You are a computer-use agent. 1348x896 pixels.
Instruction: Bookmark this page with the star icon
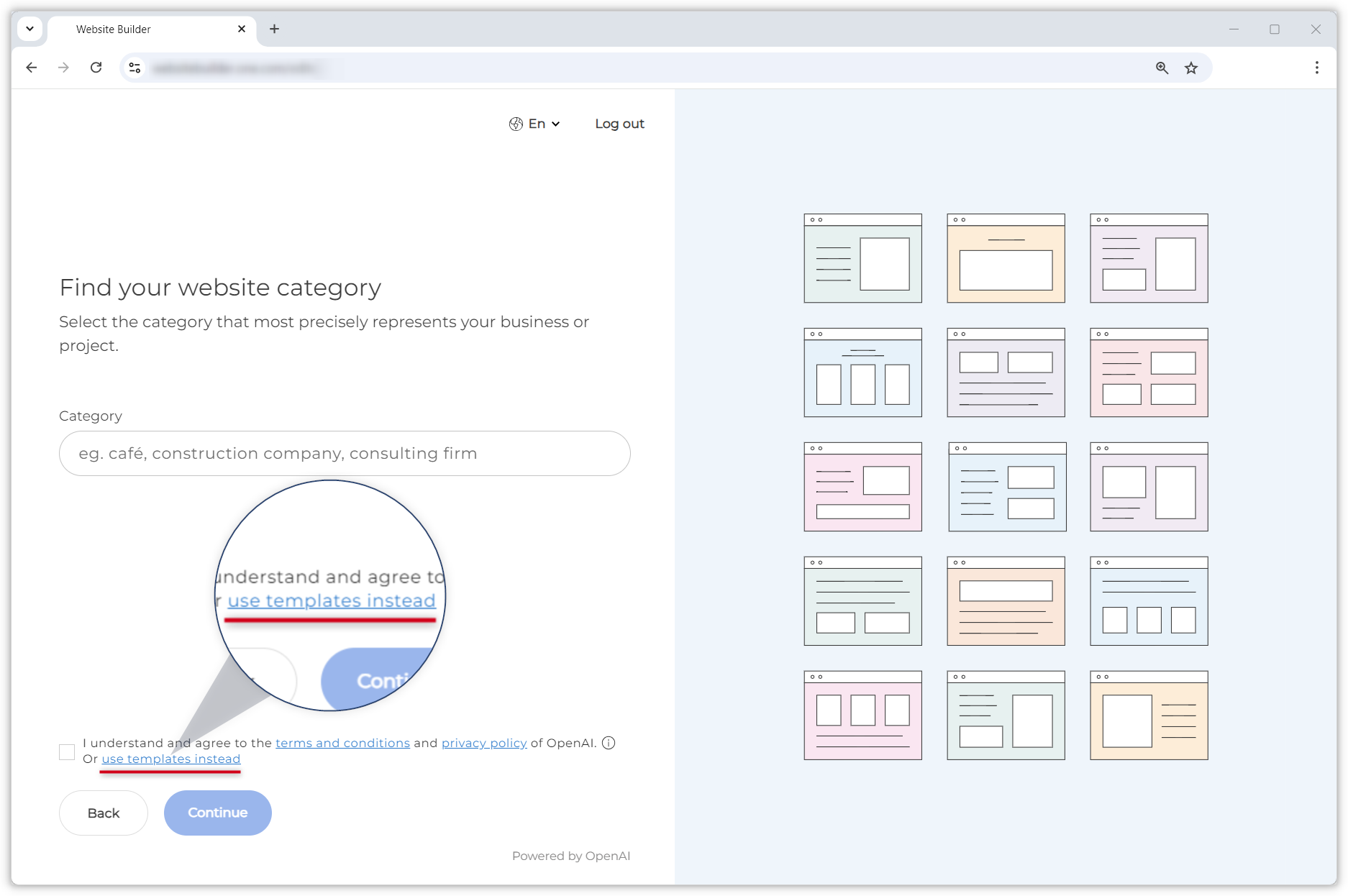coord(1191,68)
